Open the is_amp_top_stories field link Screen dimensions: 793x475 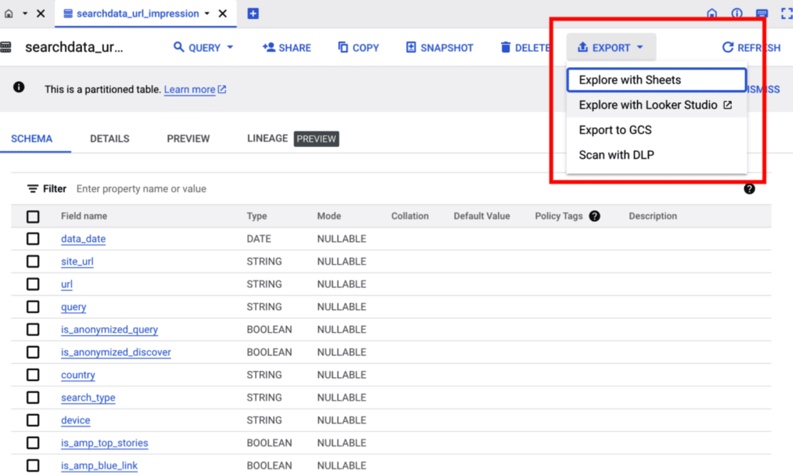(x=105, y=443)
